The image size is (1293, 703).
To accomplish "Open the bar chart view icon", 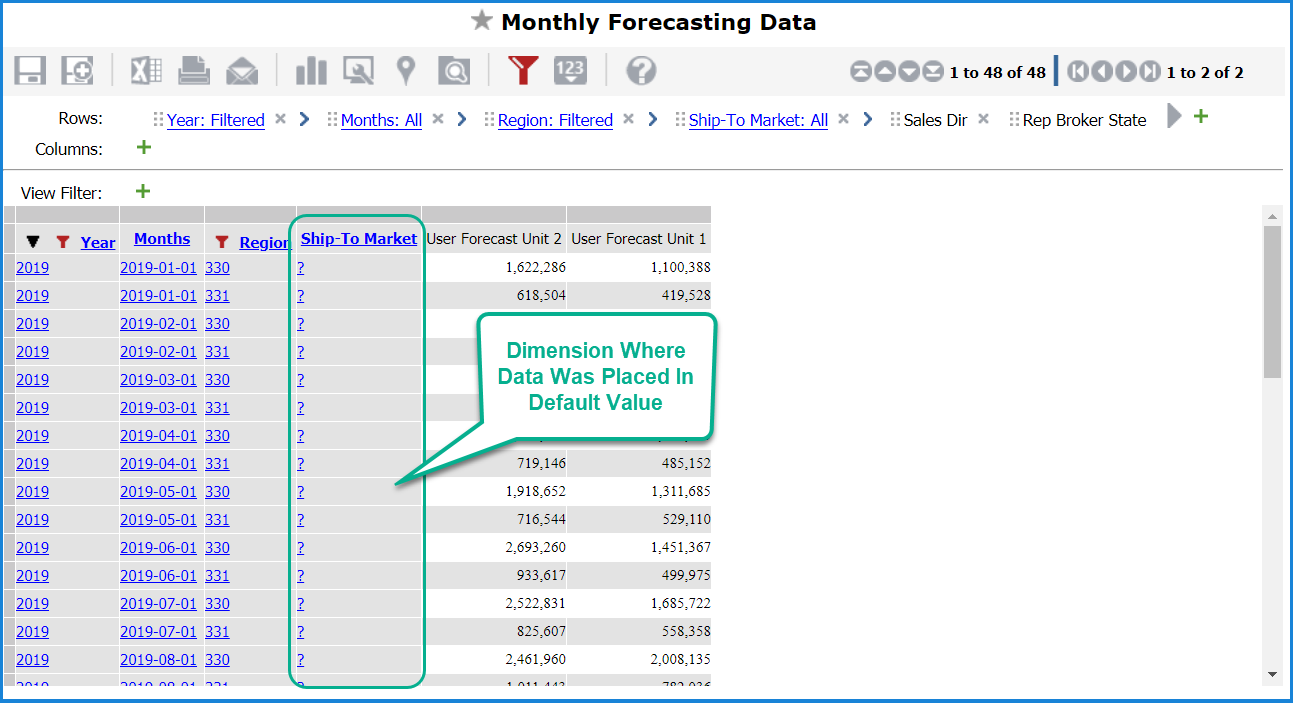I will 311,71.
